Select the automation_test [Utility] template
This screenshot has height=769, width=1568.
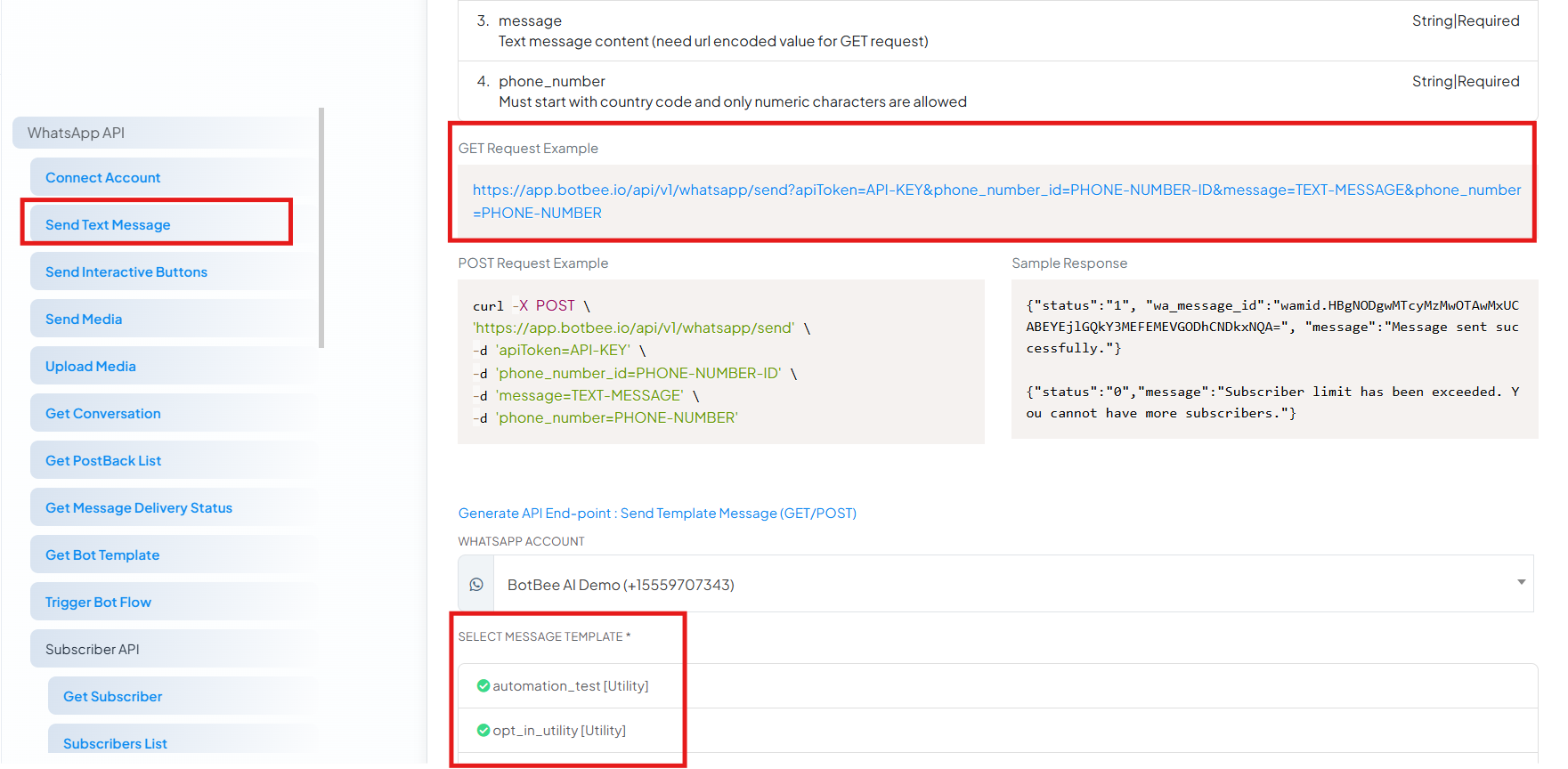pyautogui.click(x=997, y=685)
